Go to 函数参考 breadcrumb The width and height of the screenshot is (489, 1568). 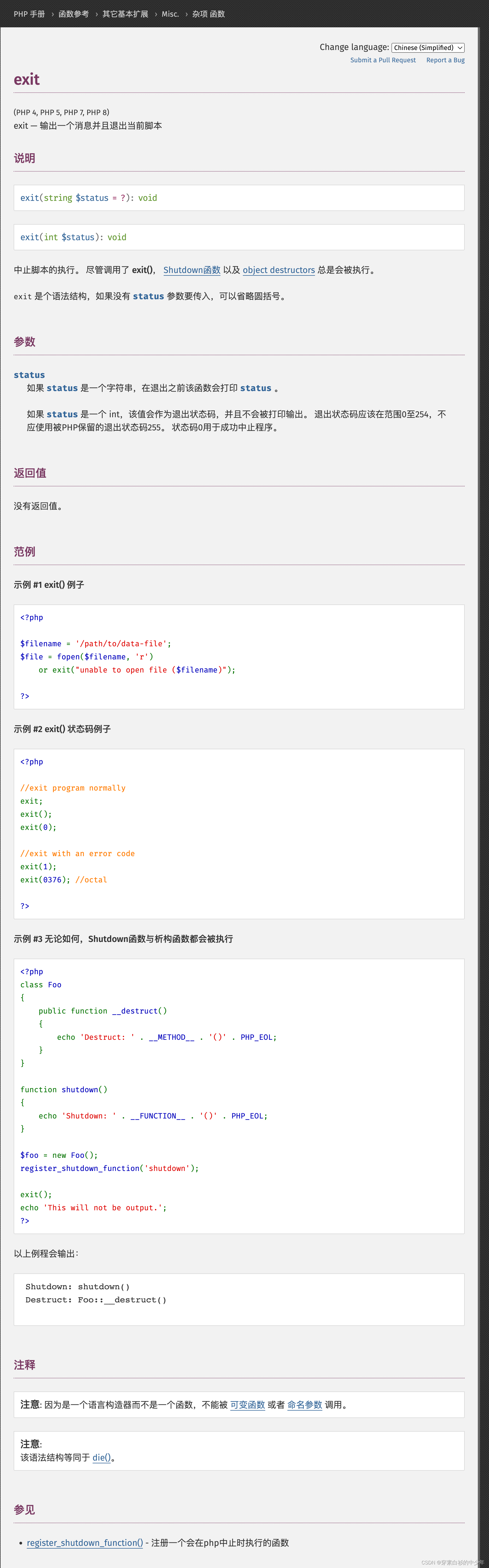pos(73,14)
